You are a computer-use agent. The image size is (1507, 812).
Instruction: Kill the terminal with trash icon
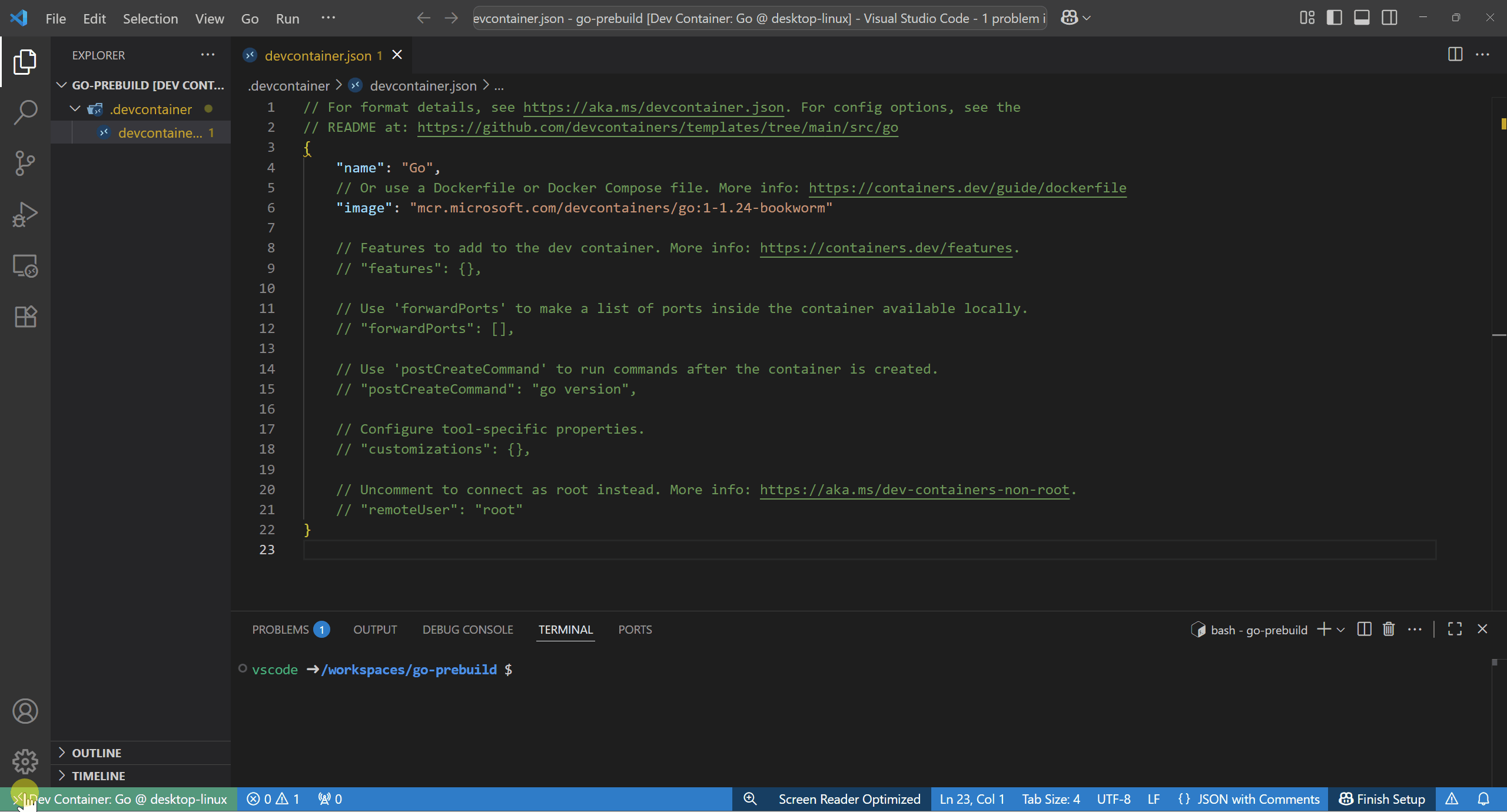pos(1389,630)
